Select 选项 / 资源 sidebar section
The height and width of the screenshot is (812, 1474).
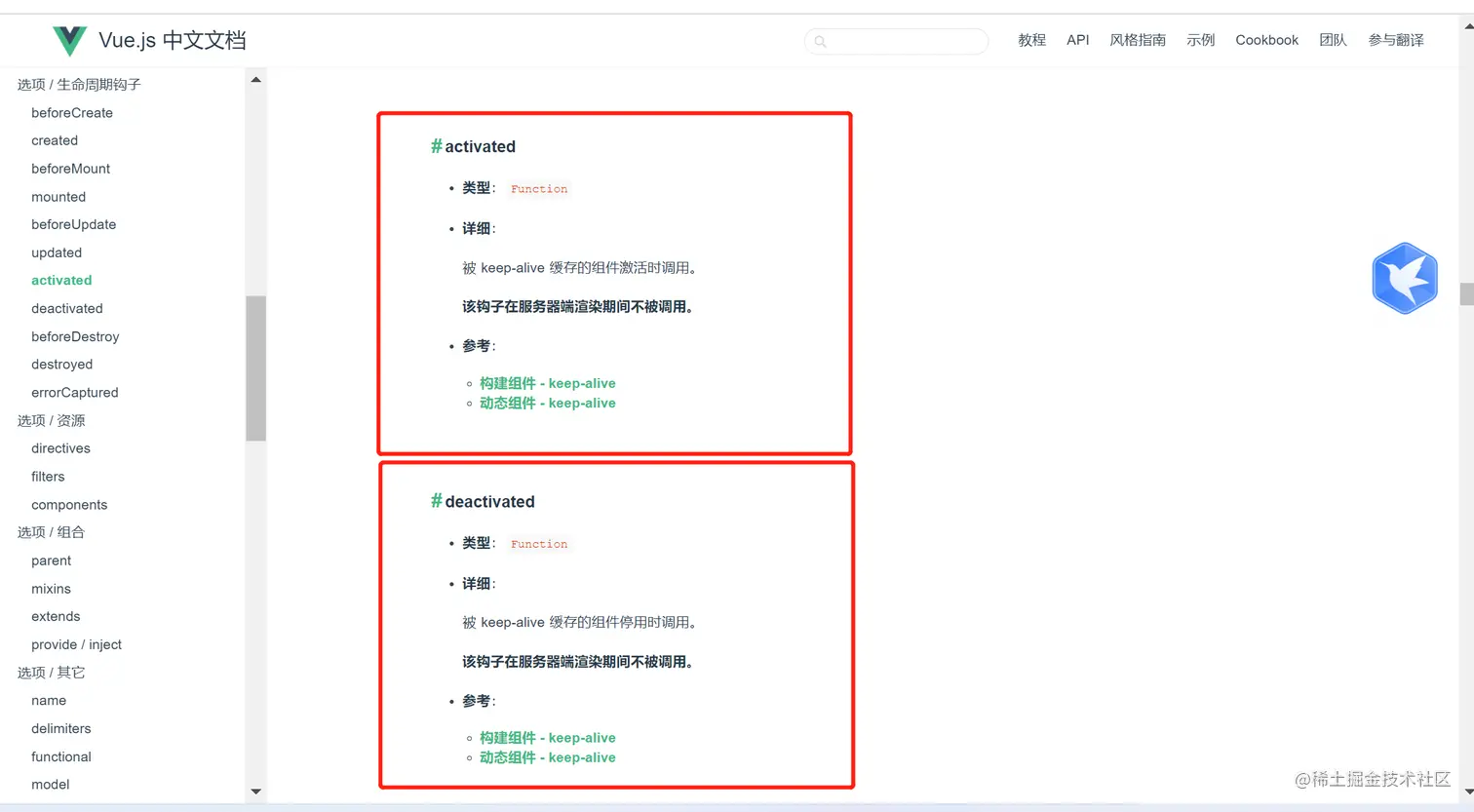click(x=51, y=420)
